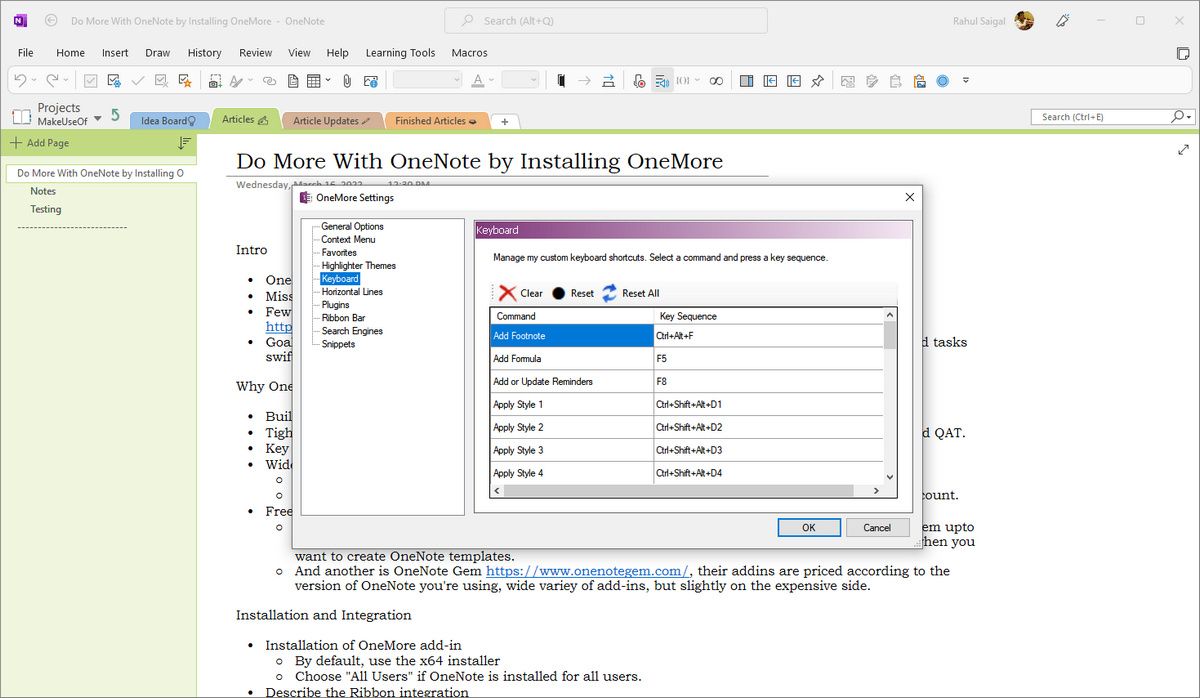Select Highlighter Themes in settings tree

pos(358,266)
